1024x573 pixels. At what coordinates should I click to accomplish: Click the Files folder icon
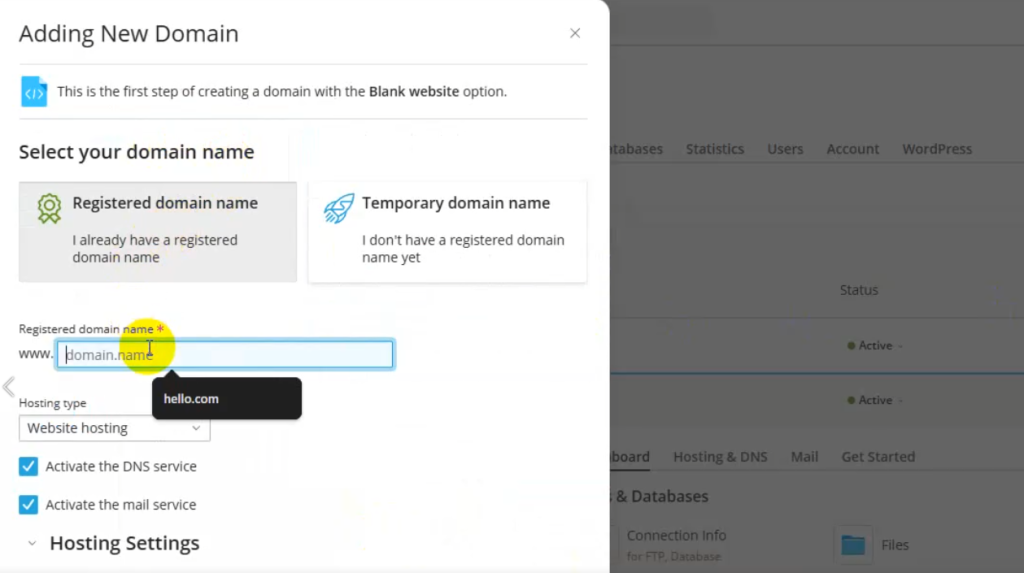pyautogui.click(x=853, y=545)
